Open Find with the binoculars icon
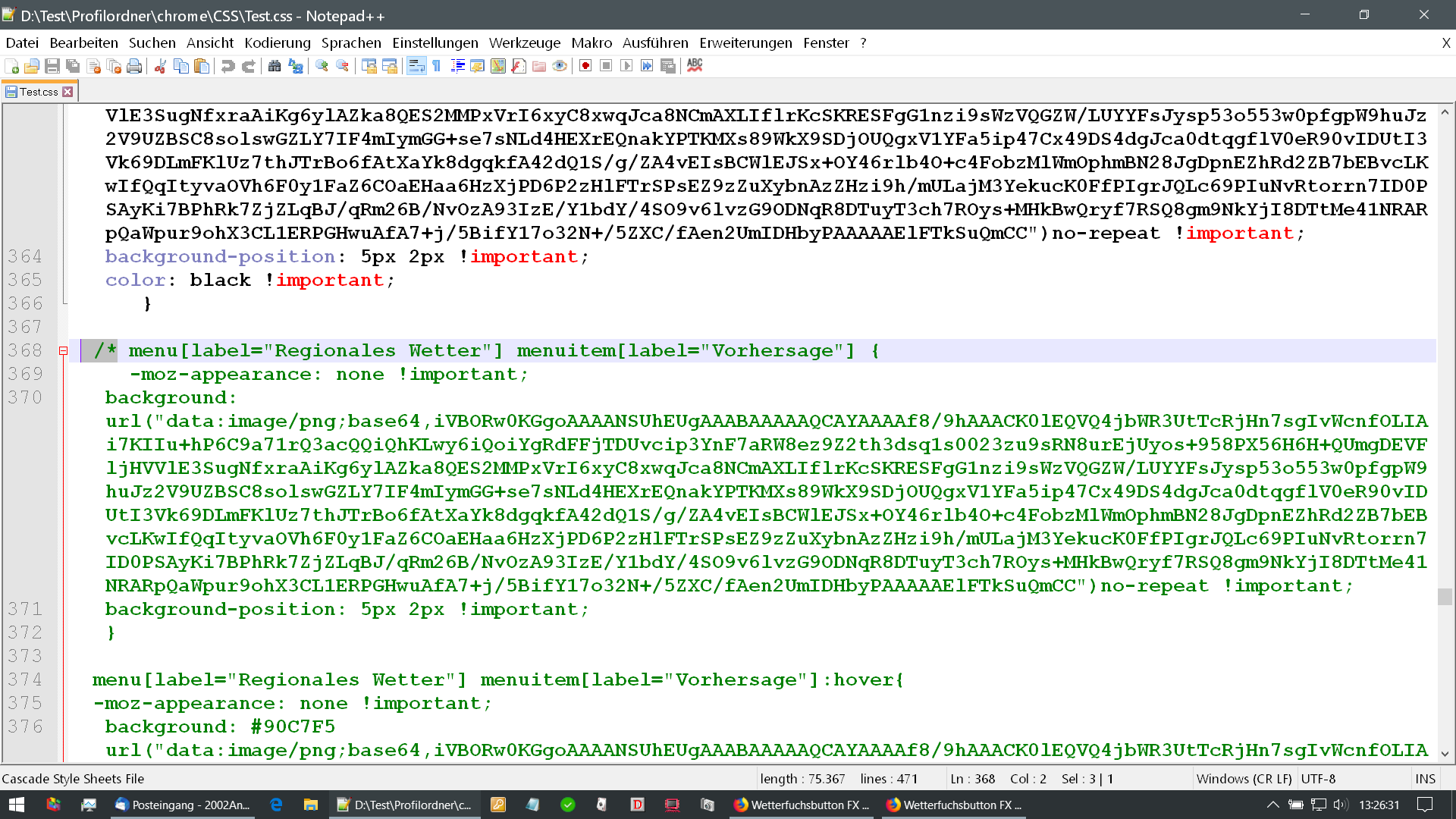 click(x=275, y=67)
